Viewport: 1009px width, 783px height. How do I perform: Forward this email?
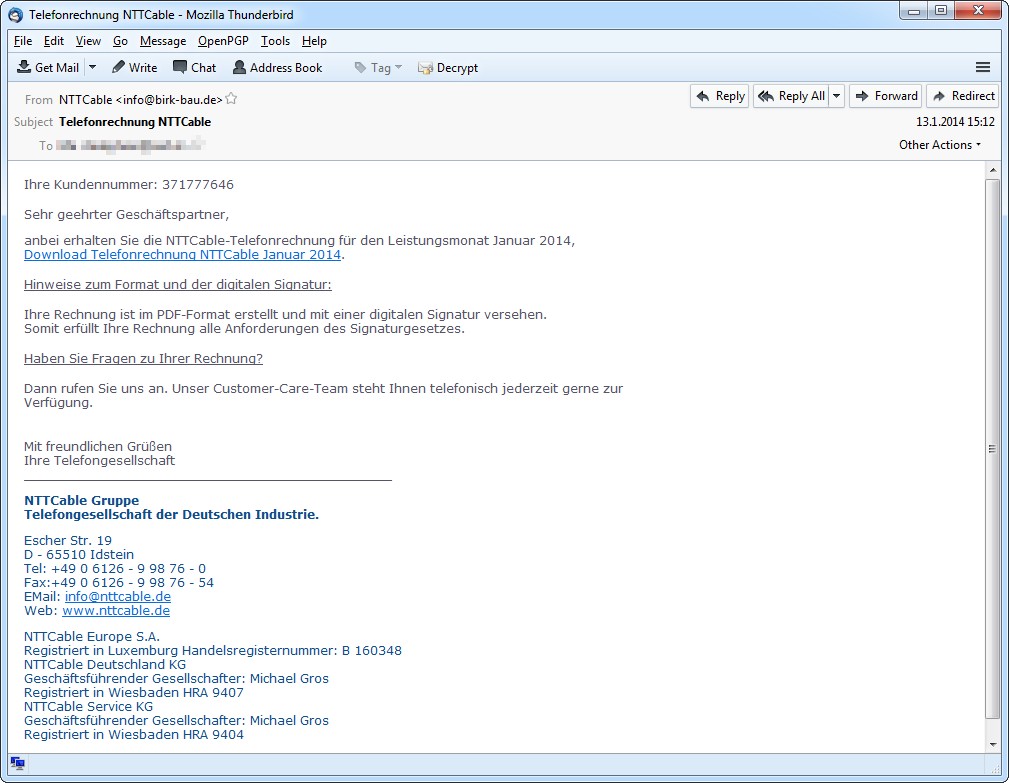(885, 96)
